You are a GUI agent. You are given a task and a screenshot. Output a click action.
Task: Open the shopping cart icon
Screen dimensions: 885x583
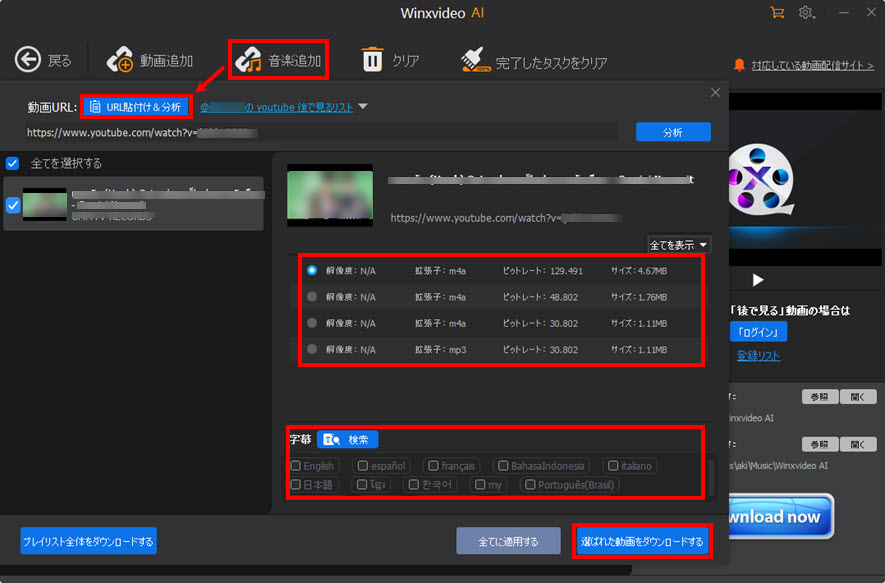[777, 12]
